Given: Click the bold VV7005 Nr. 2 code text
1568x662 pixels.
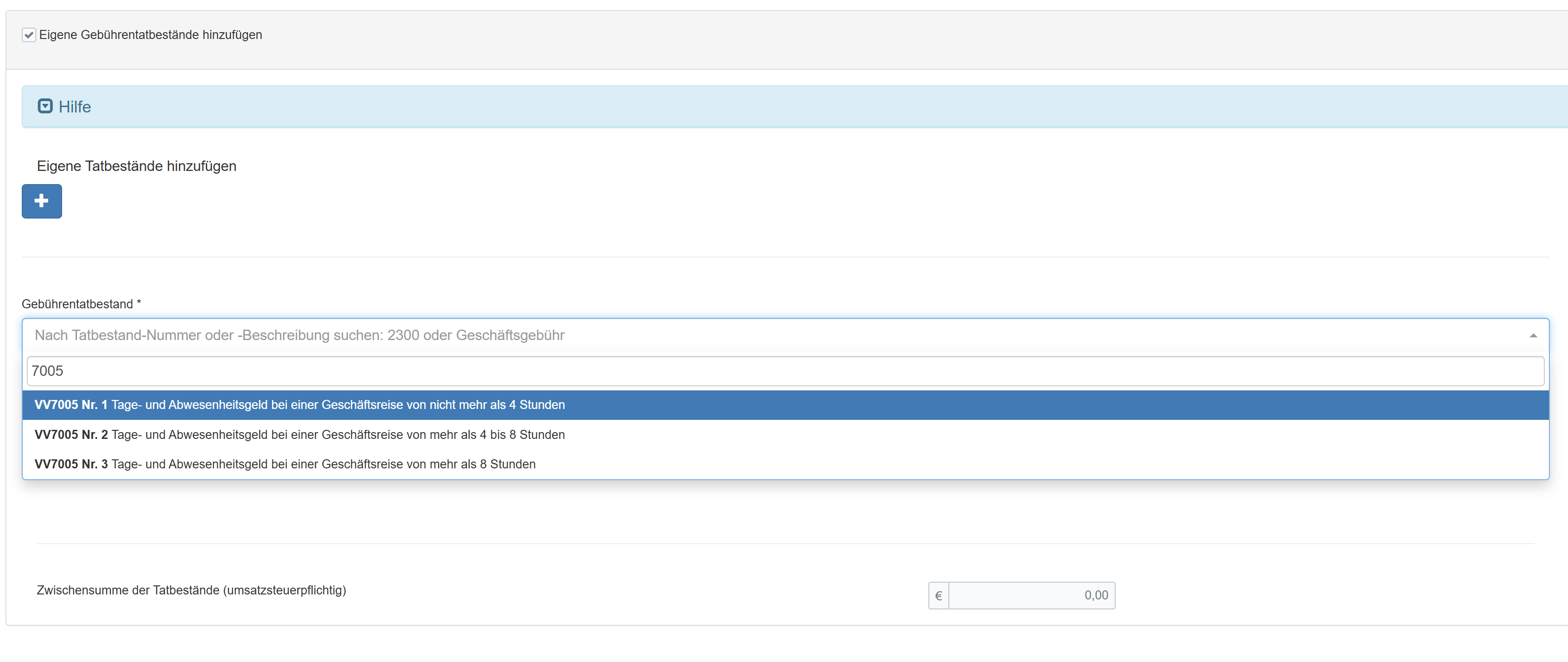Looking at the screenshot, I should 71,435.
